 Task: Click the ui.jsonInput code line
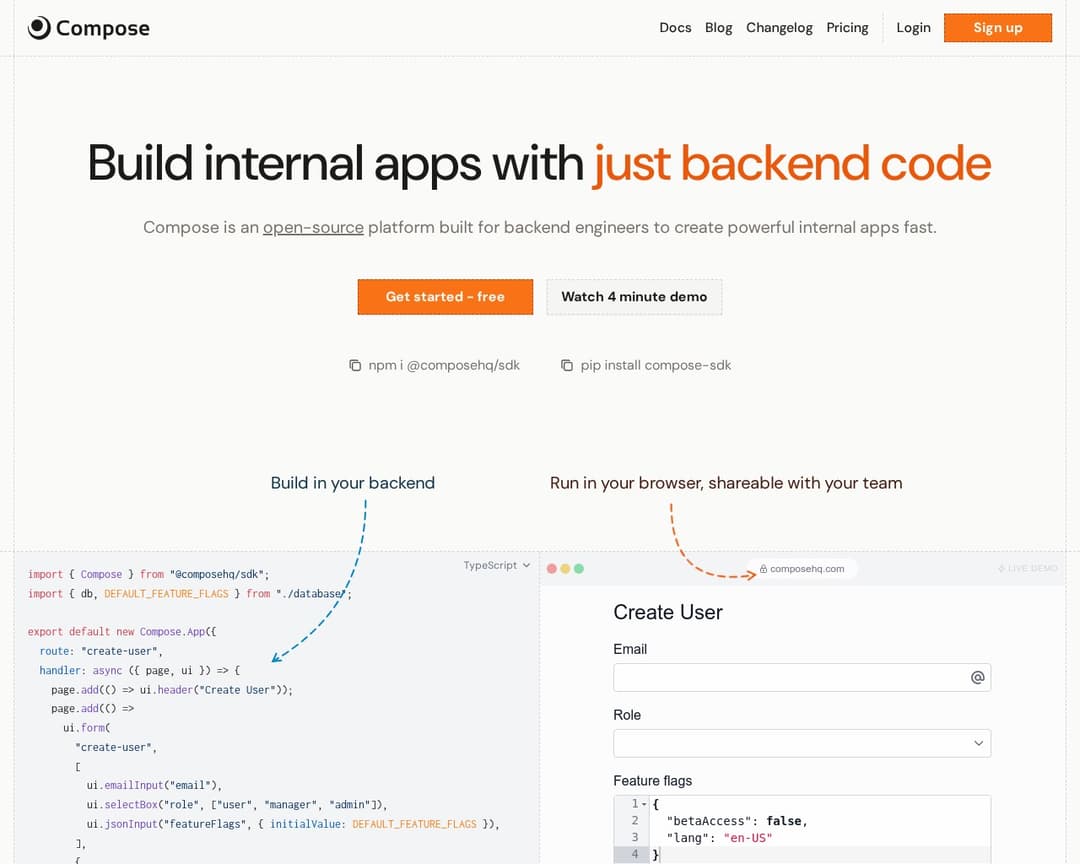[293, 824]
